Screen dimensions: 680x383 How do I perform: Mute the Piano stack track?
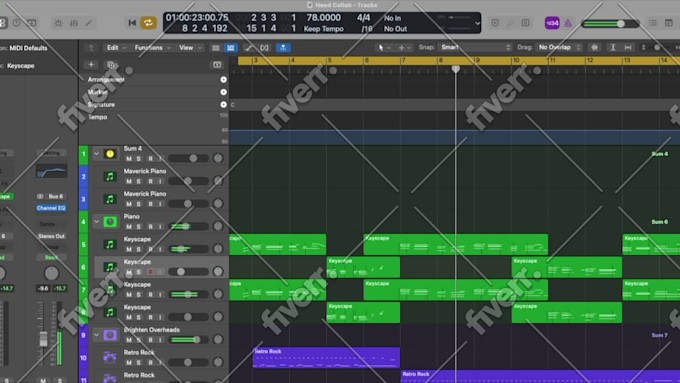pyautogui.click(x=129, y=226)
